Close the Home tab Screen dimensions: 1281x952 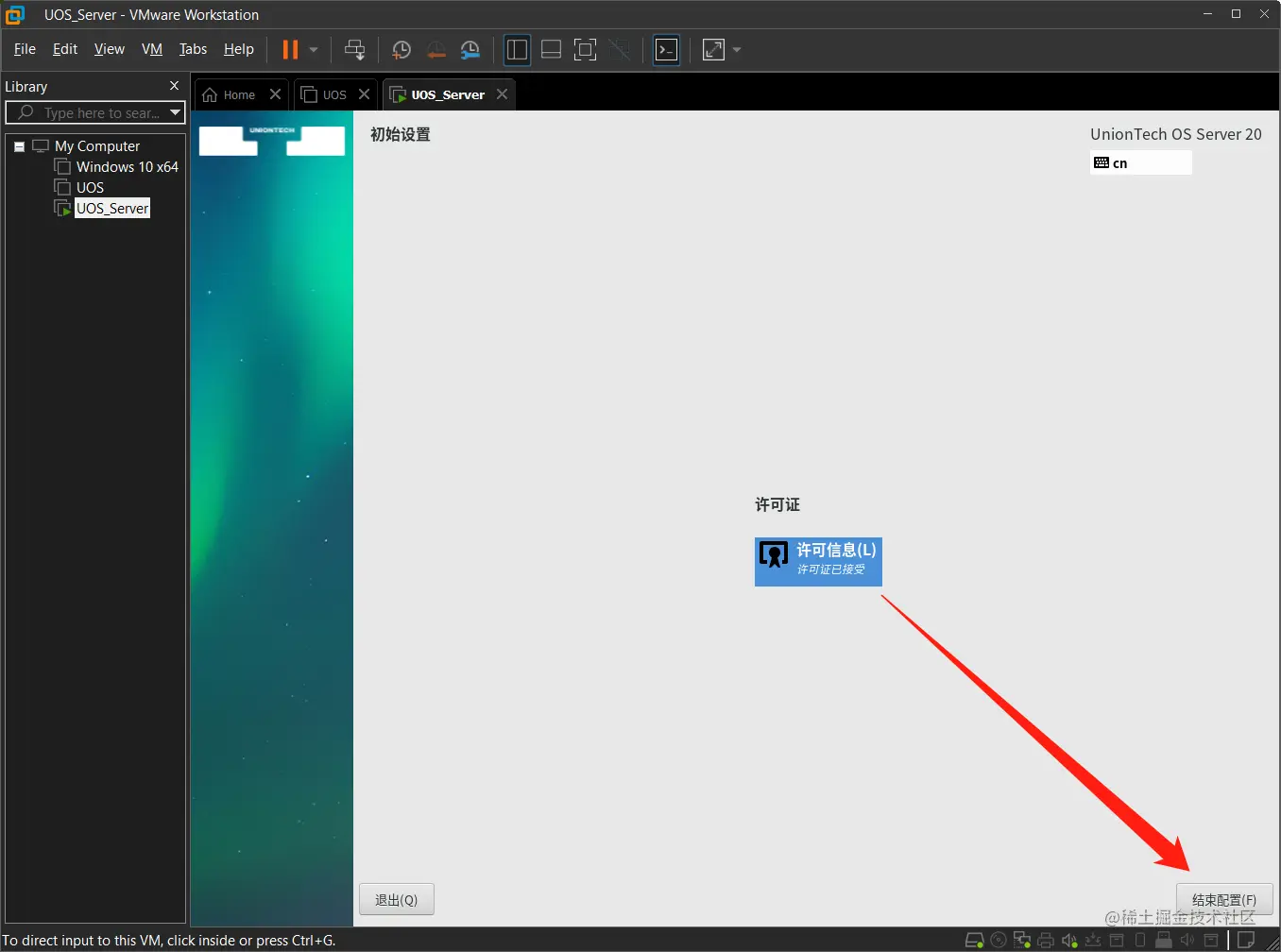point(275,94)
